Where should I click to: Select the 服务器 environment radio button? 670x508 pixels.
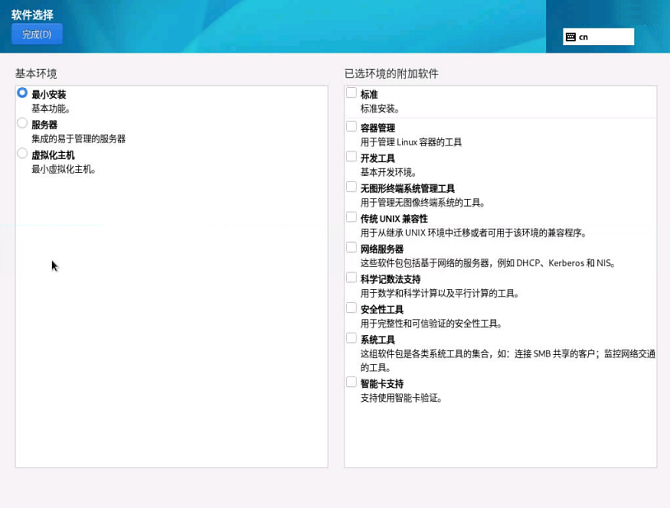point(22,124)
